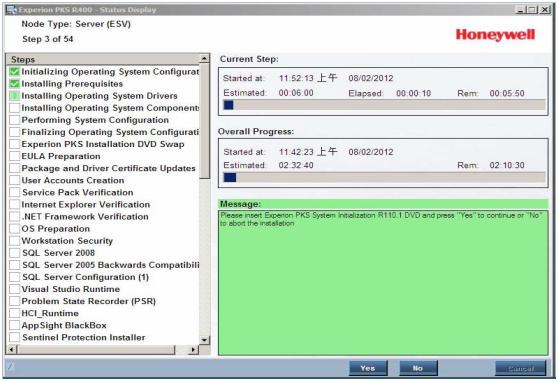The image size is (558, 381).
Task: Click the Overall remaining time 02:10:30
Action: tap(507, 165)
